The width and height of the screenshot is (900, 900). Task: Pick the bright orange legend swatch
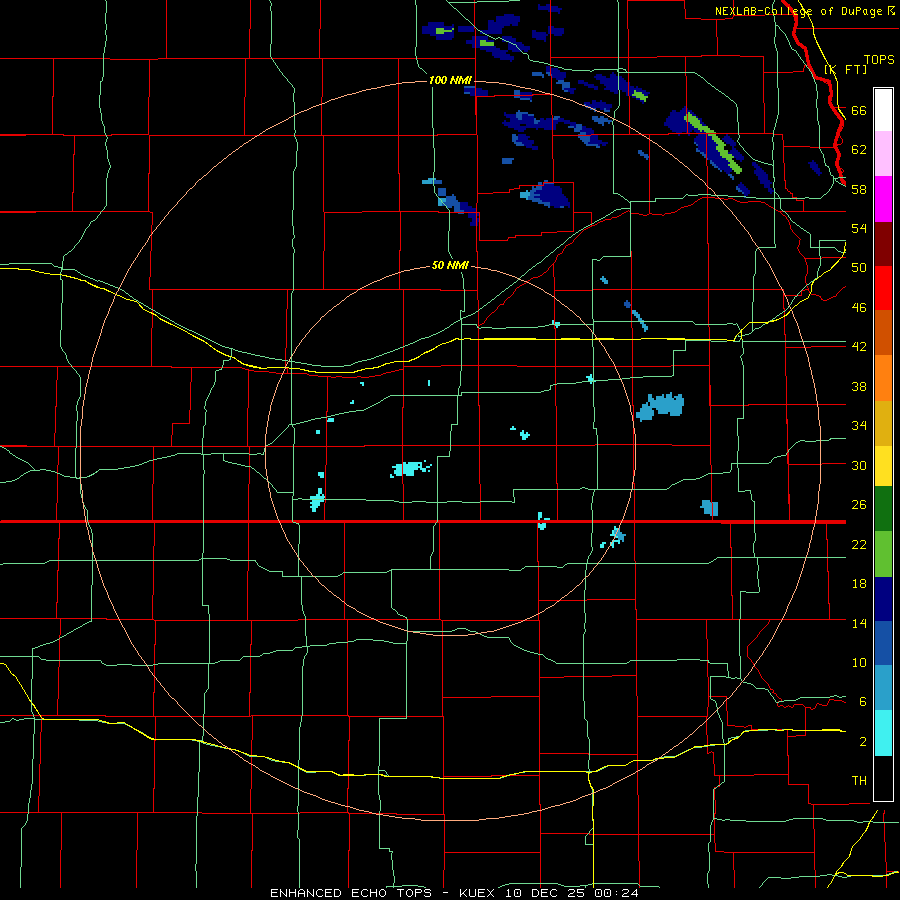click(x=883, y=378)
